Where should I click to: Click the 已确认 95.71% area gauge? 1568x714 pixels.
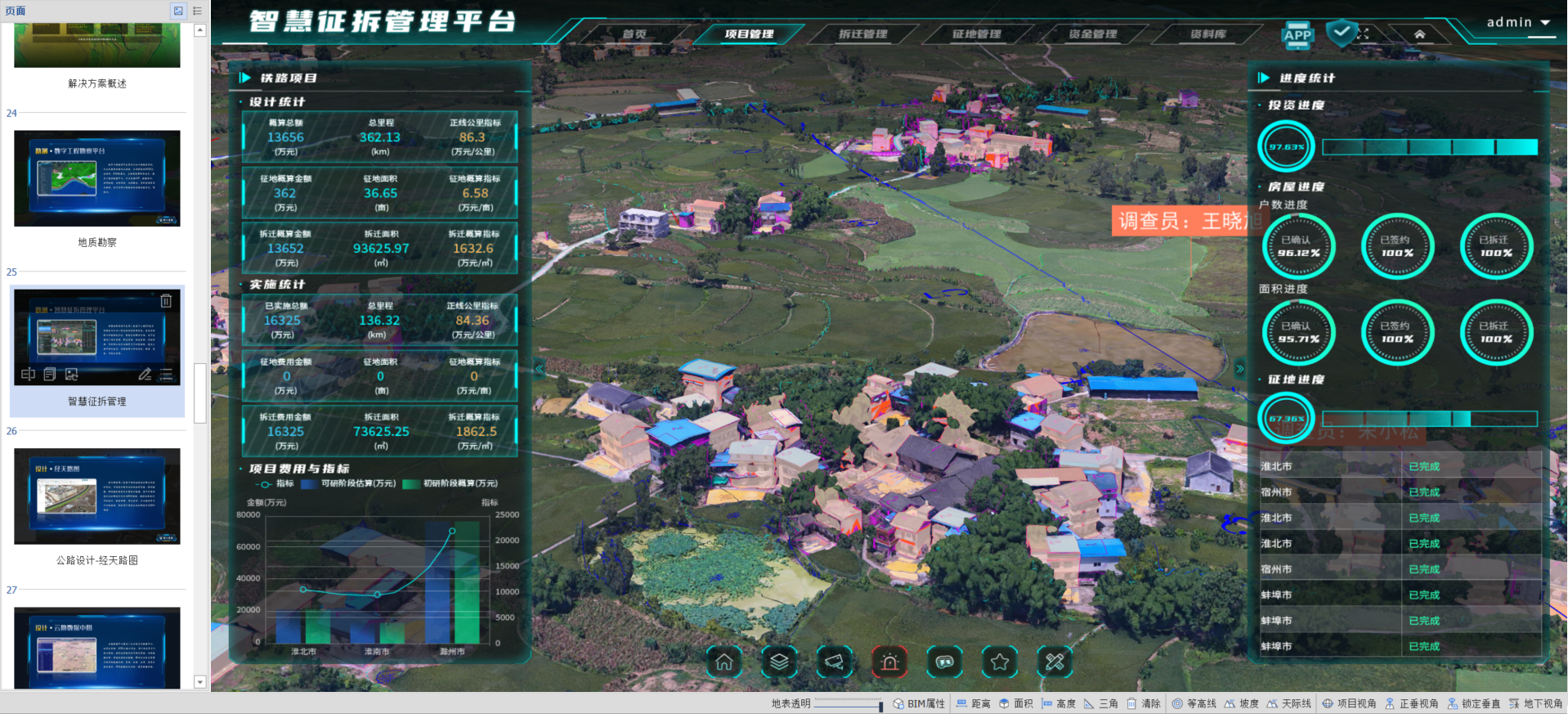click(x=1297, y=332)
